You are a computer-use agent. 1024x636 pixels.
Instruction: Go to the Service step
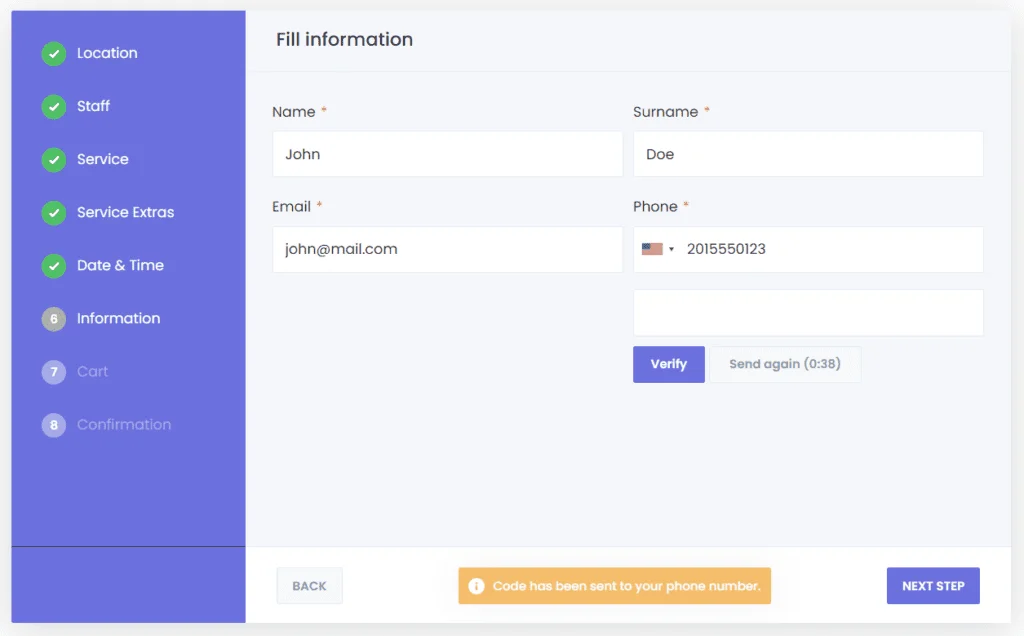click(103, 159)
